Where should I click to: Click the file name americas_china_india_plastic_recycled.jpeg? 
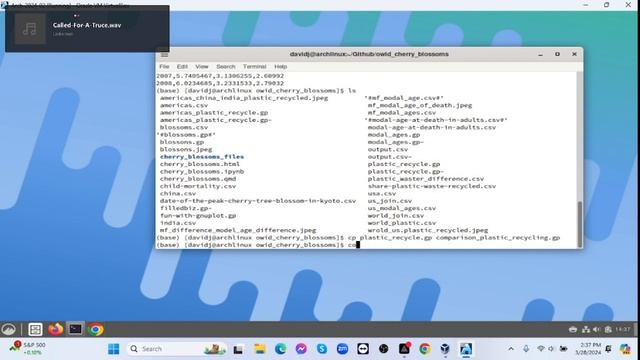[244, 98]
